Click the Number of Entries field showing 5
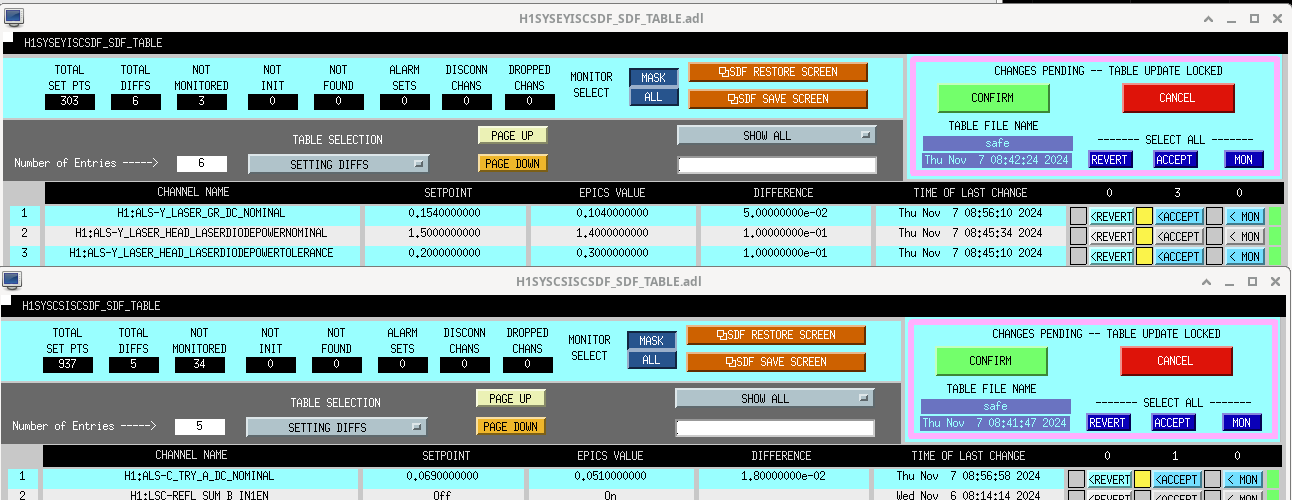1292x500 pixels. coord(200,427)
